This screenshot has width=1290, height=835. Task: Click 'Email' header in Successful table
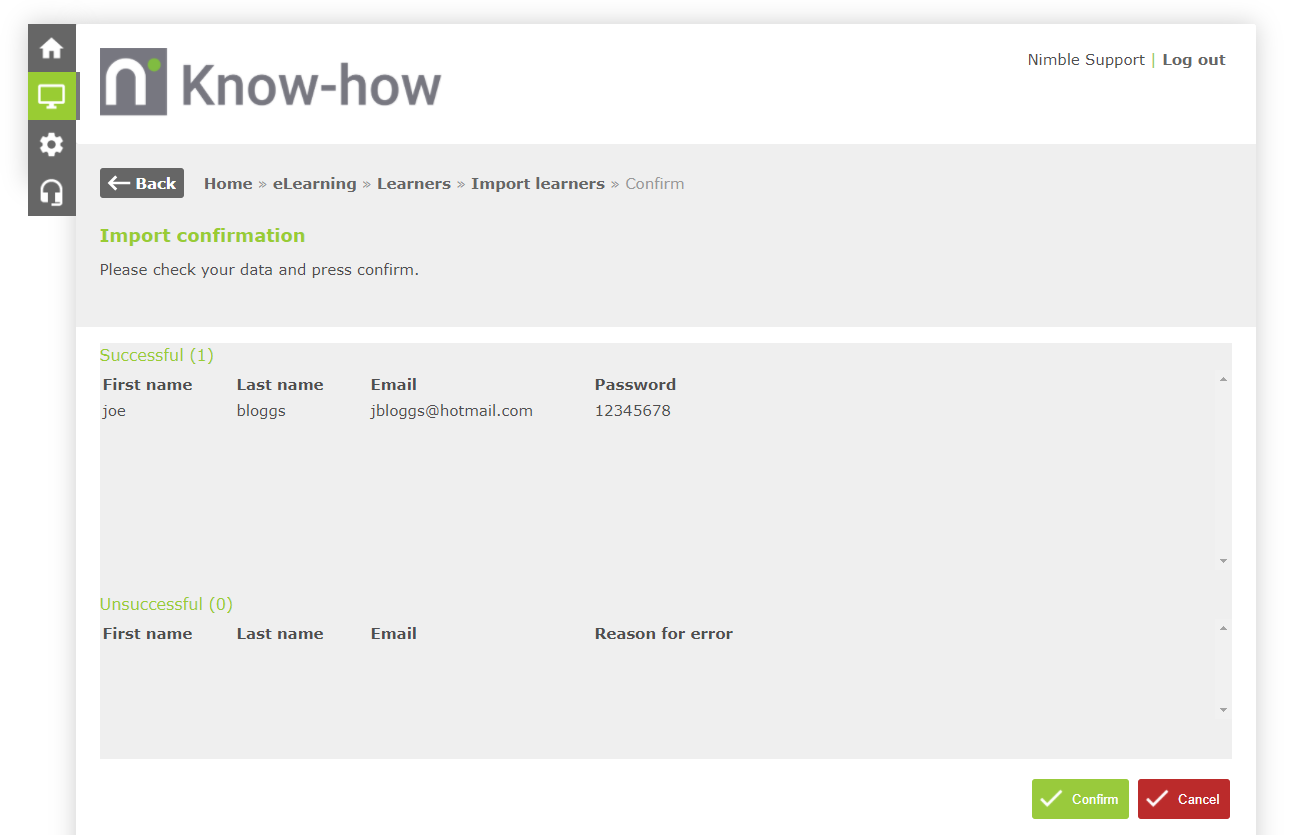[394, 385]
